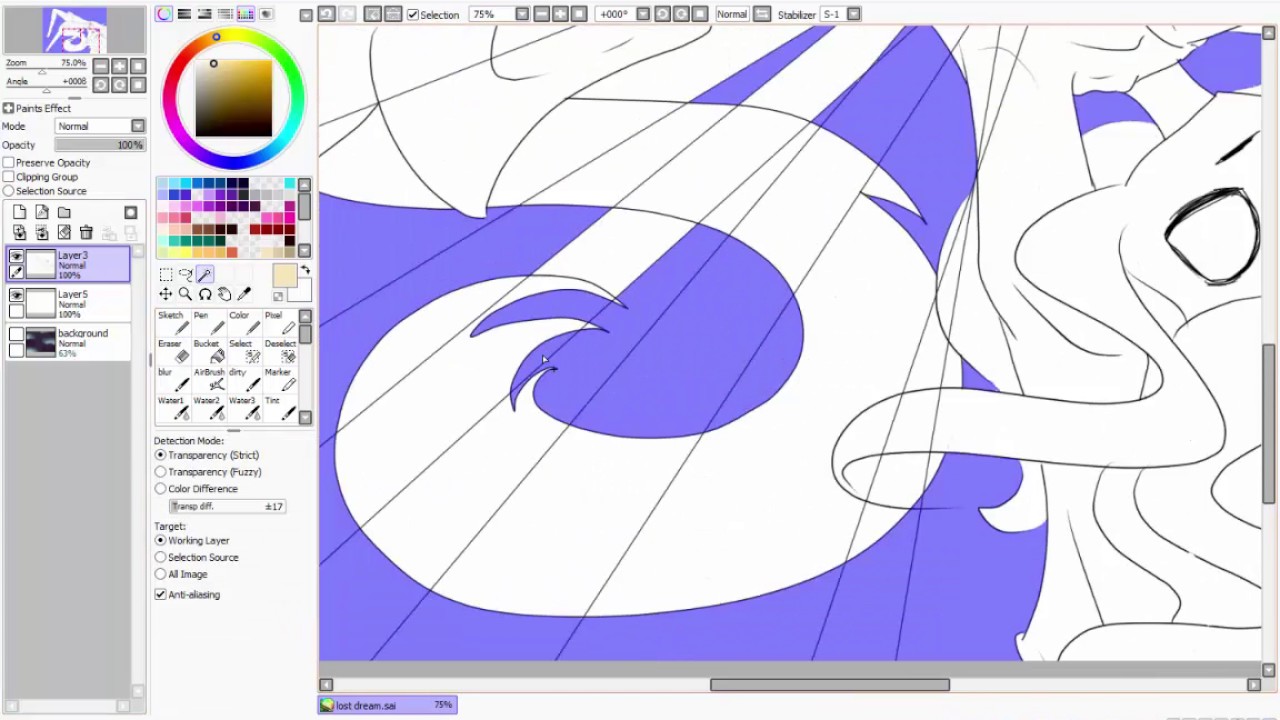Choose the move layer tool
This screenshot has height=720, width=1280.
point(166,294)
